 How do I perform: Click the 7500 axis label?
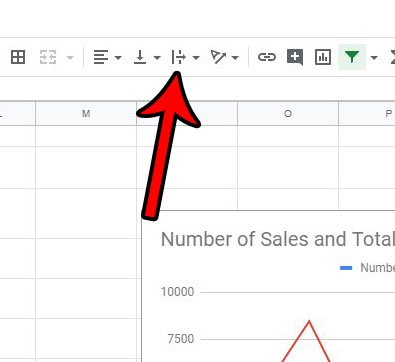(181, 339)
